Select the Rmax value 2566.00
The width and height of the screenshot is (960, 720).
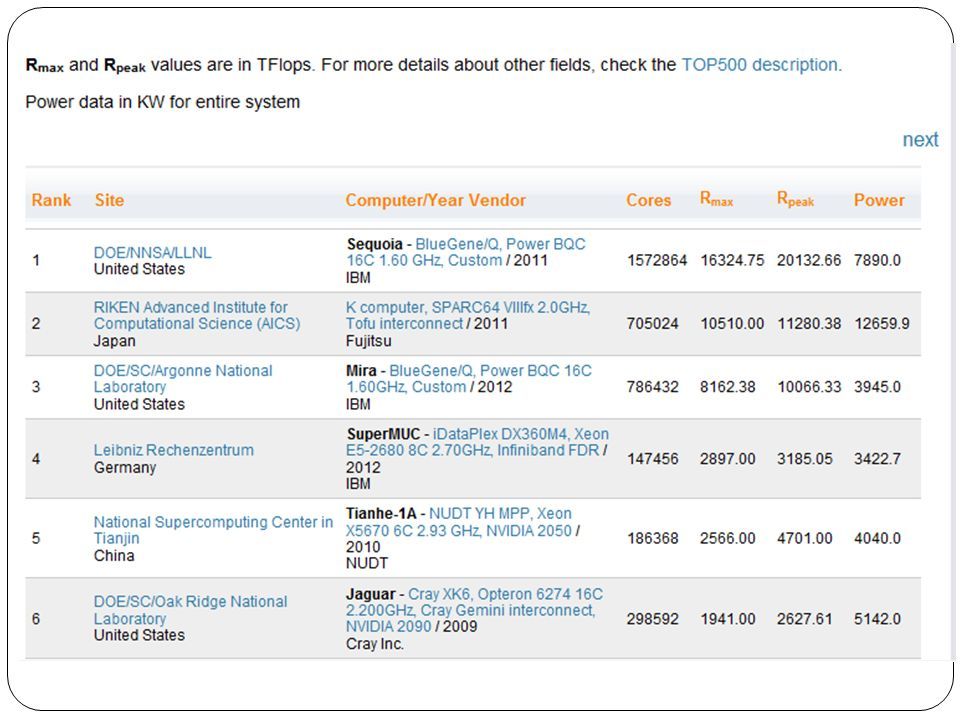click(x=728, y=538)
